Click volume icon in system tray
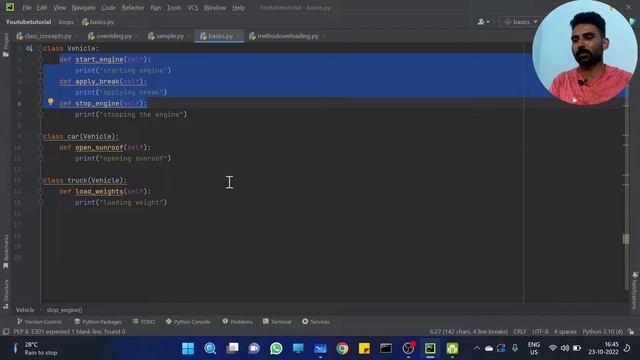This screenshot has height=360, width=640. tap(565, 348)
